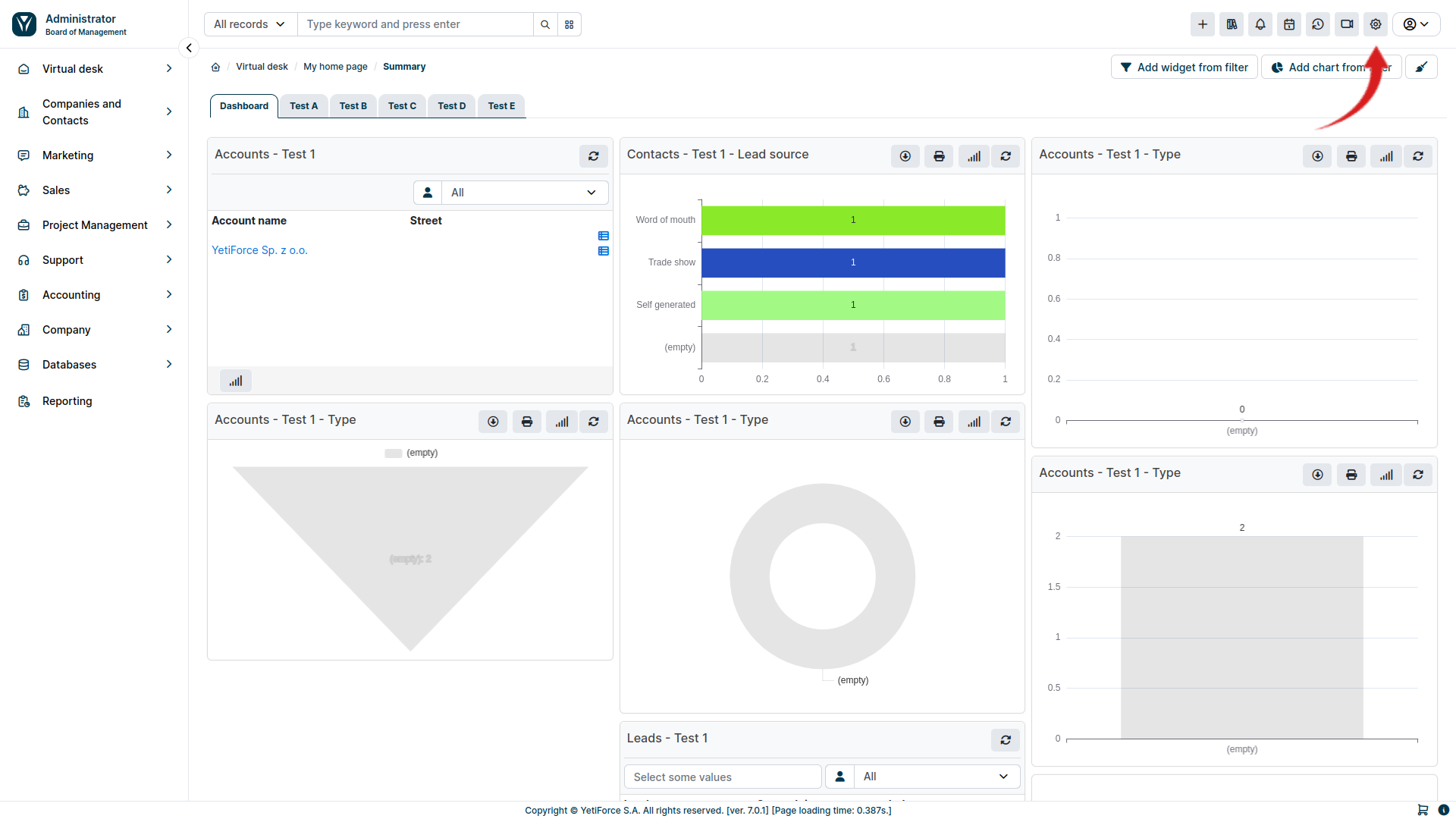Click chart icon at bottom of Accounts - Test 1 widget
The width and height of the screenshot is (1456, 819).
coord(236,381)
